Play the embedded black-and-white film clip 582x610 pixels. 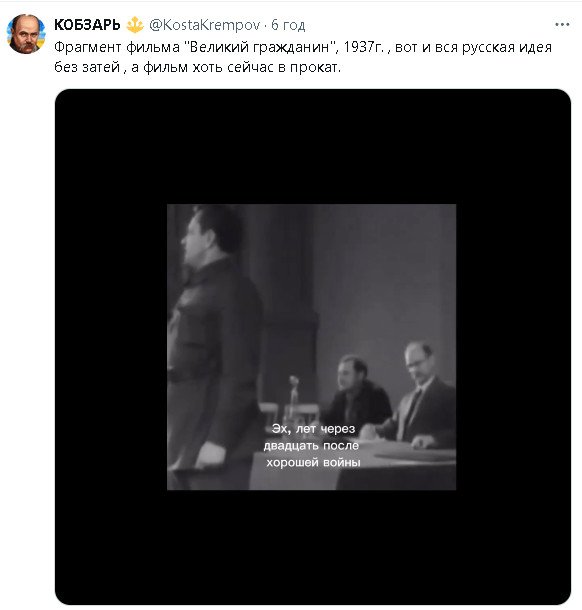tap(311, 347)
